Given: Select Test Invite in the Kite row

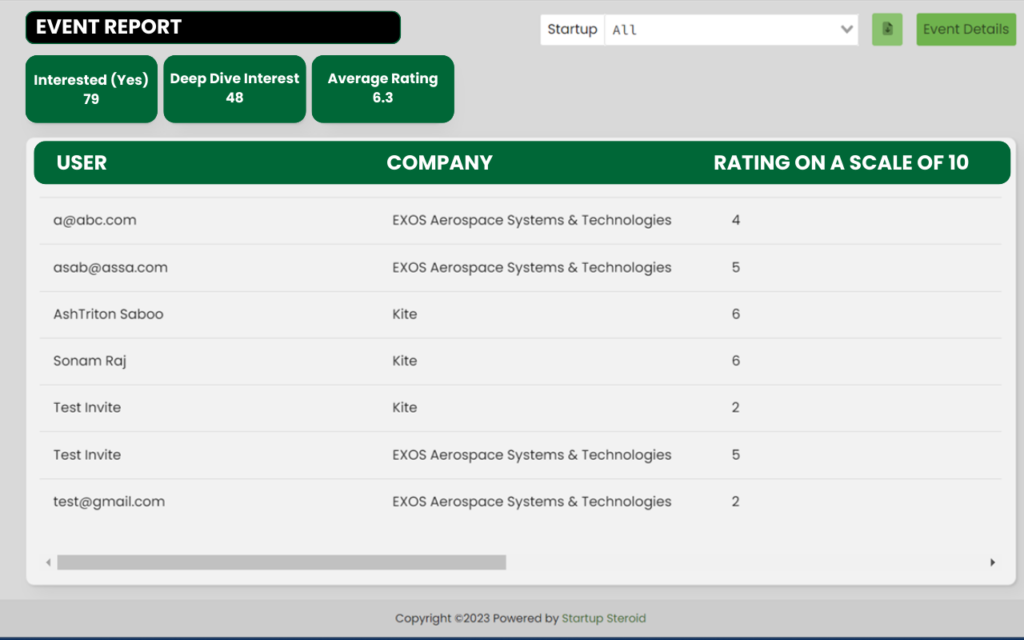Looking at the screenshot, I should pos(87,408).
